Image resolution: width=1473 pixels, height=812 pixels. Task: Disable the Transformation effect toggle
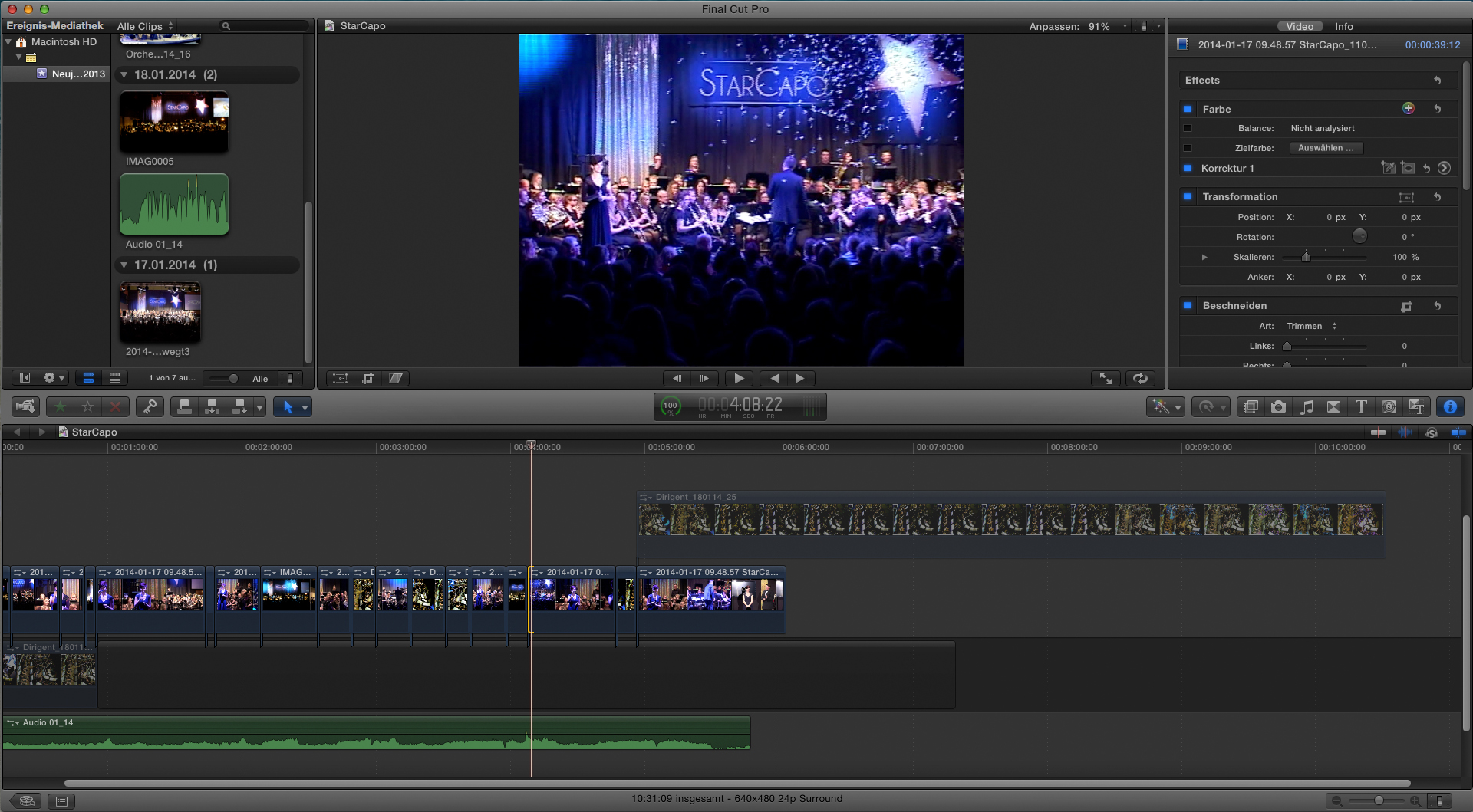(x=1188, y=197)
